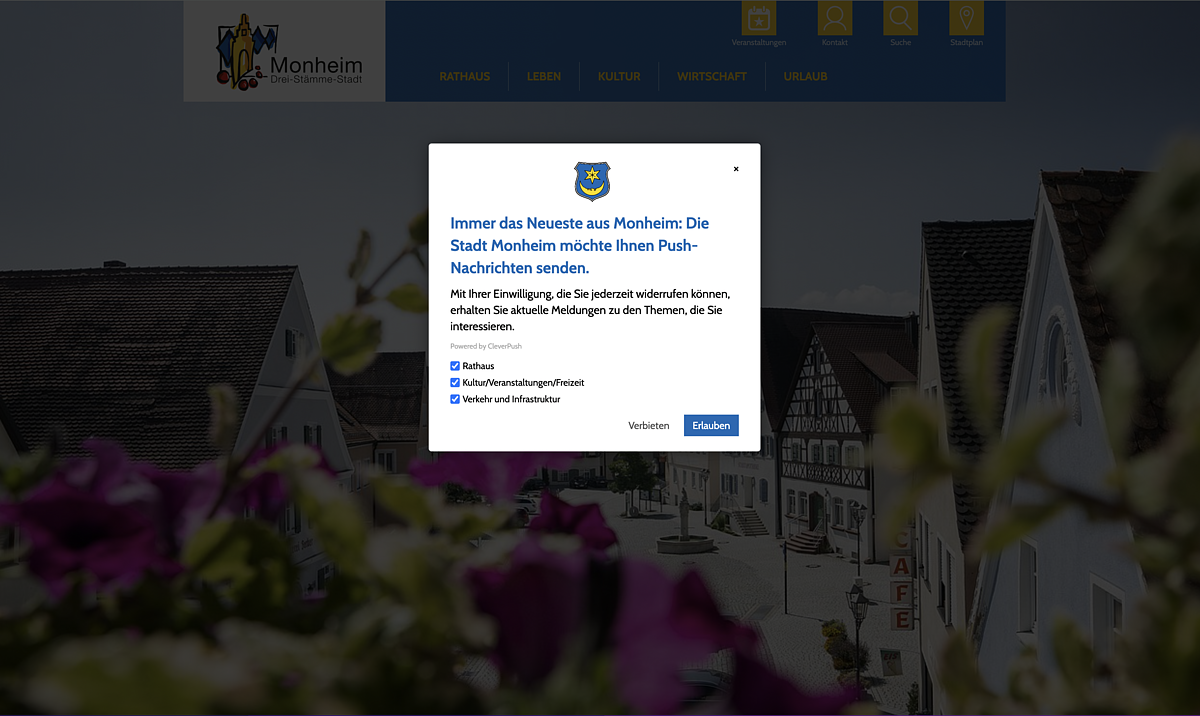Click the Verbieten button
The image size is (1200, 716).
click(x=649, y=426)
